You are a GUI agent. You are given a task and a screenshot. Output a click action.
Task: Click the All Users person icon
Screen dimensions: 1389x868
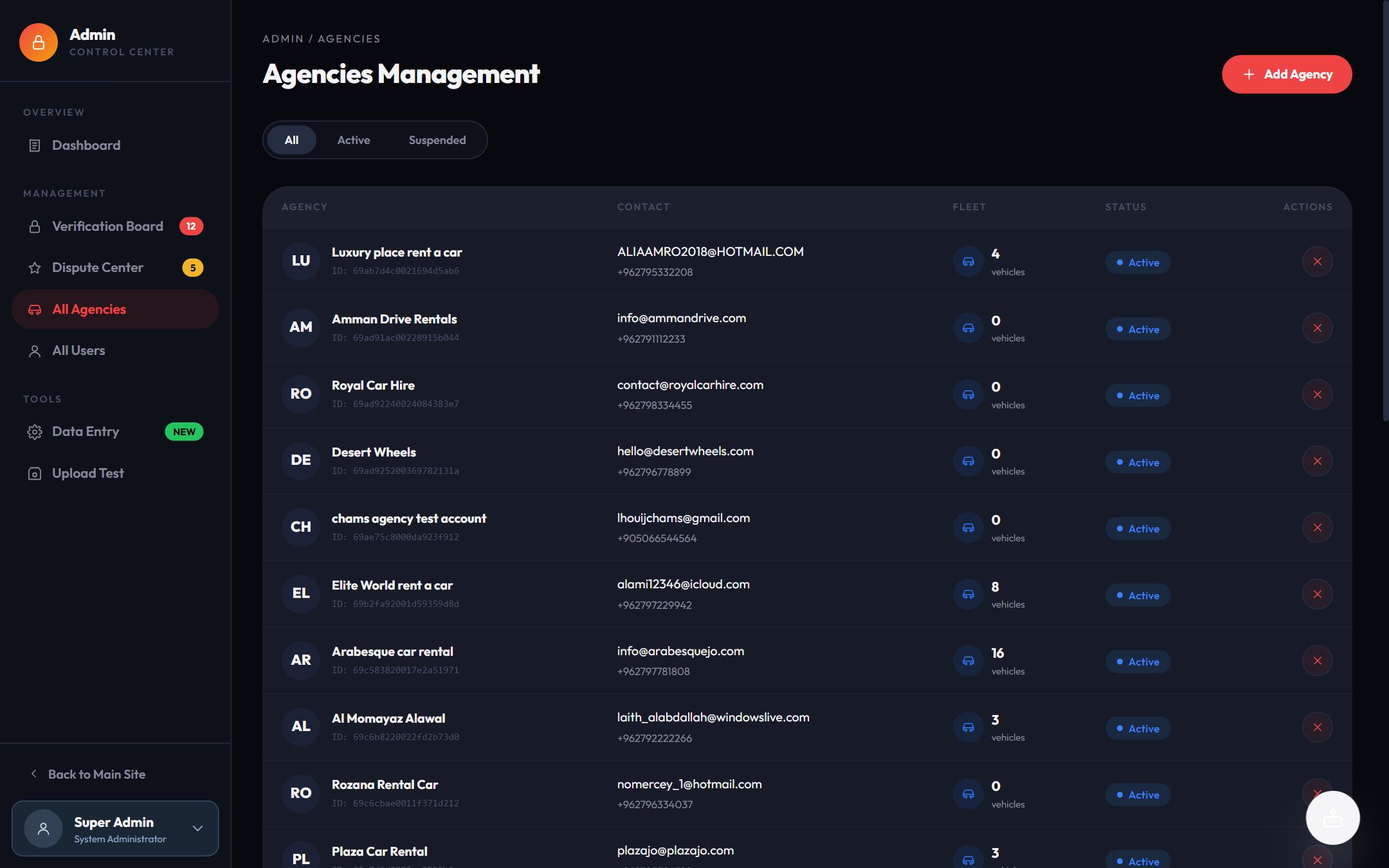(x=35, y=351)
